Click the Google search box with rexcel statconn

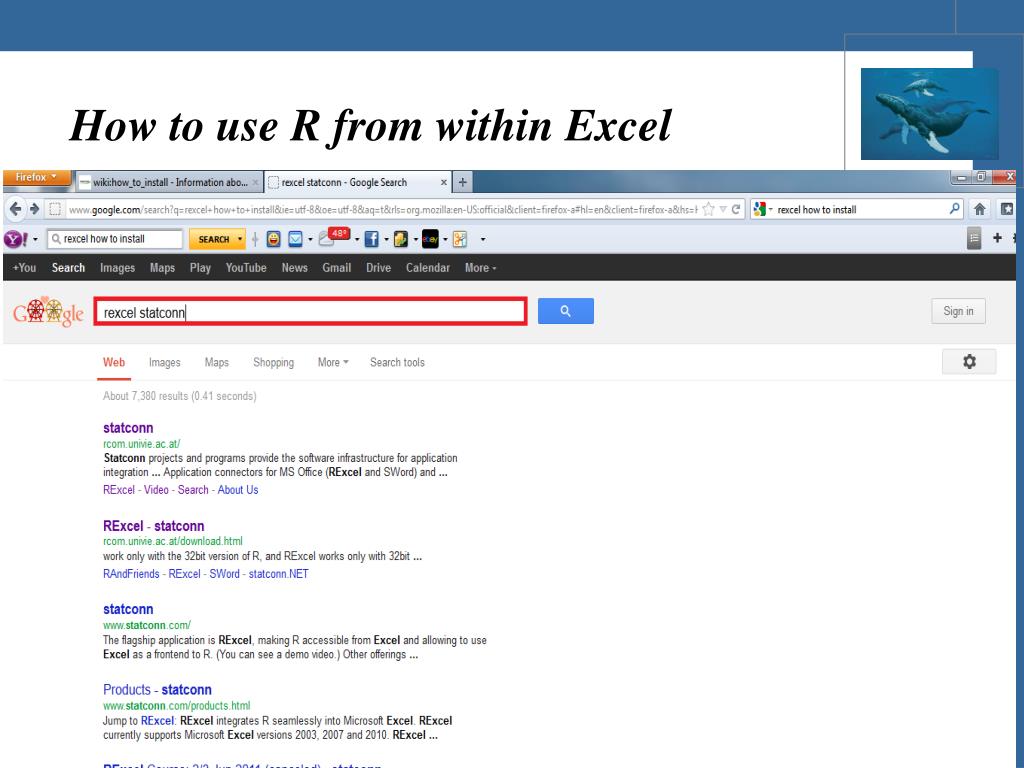(x=310, y=312)
